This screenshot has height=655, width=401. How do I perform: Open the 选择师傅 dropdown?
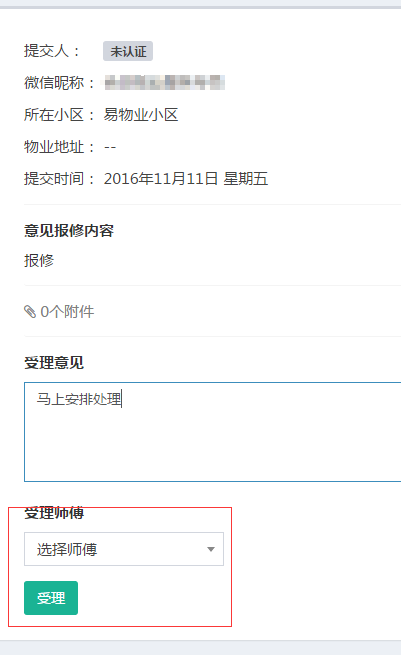pos(124,549)
